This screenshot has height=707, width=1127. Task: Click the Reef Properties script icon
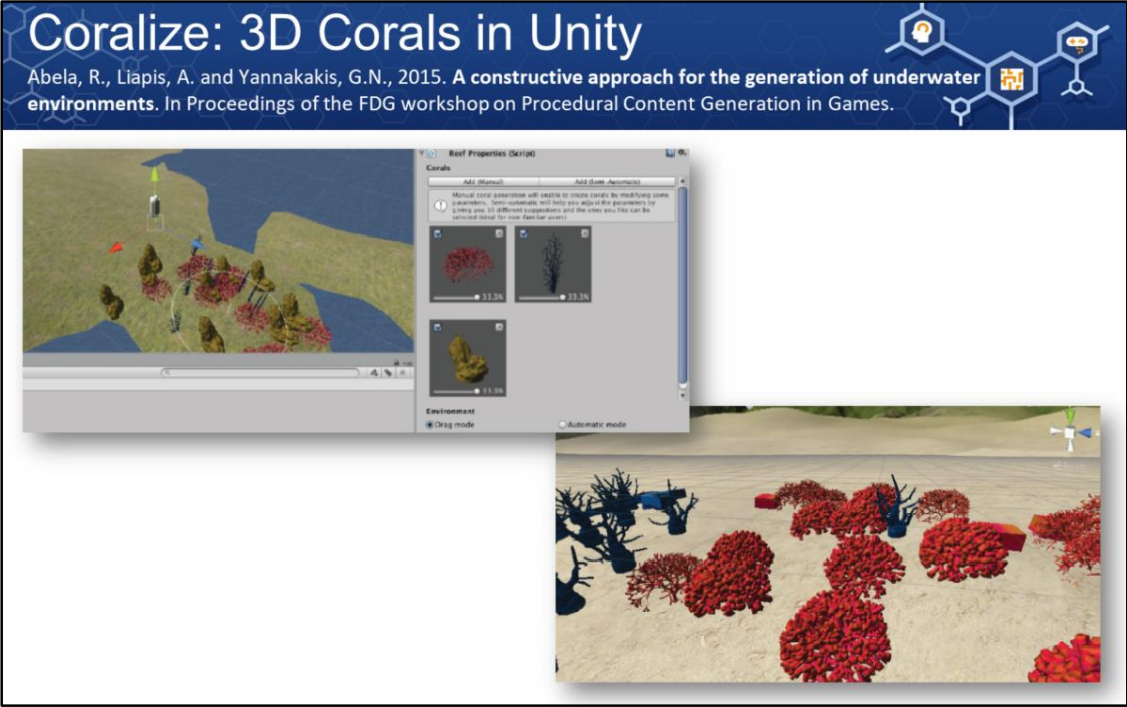point(432,153)
